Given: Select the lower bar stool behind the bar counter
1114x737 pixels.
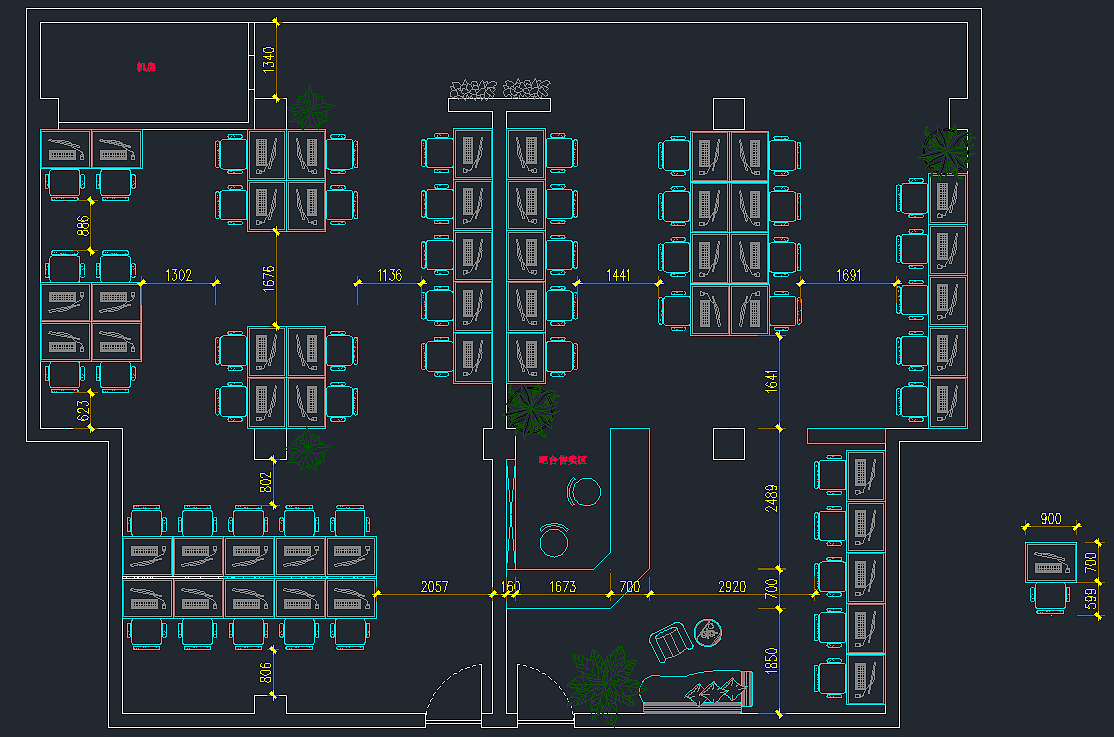Looking at the screenshot, I should [x=554, y=540].
